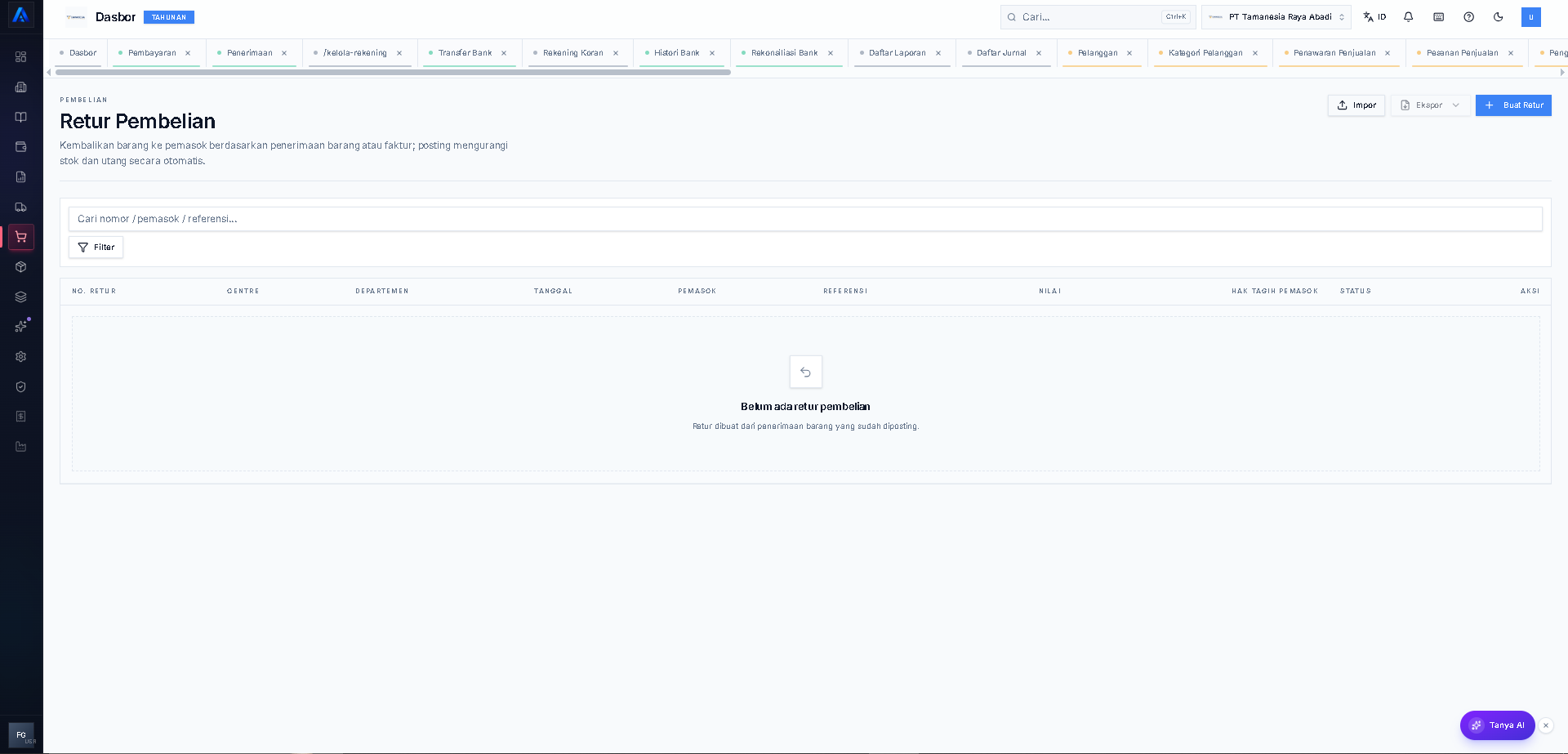This screenshot has height=754, width=1568.
Task: Open the dashboard grid icon in sidebar
Action: [21, 57]
